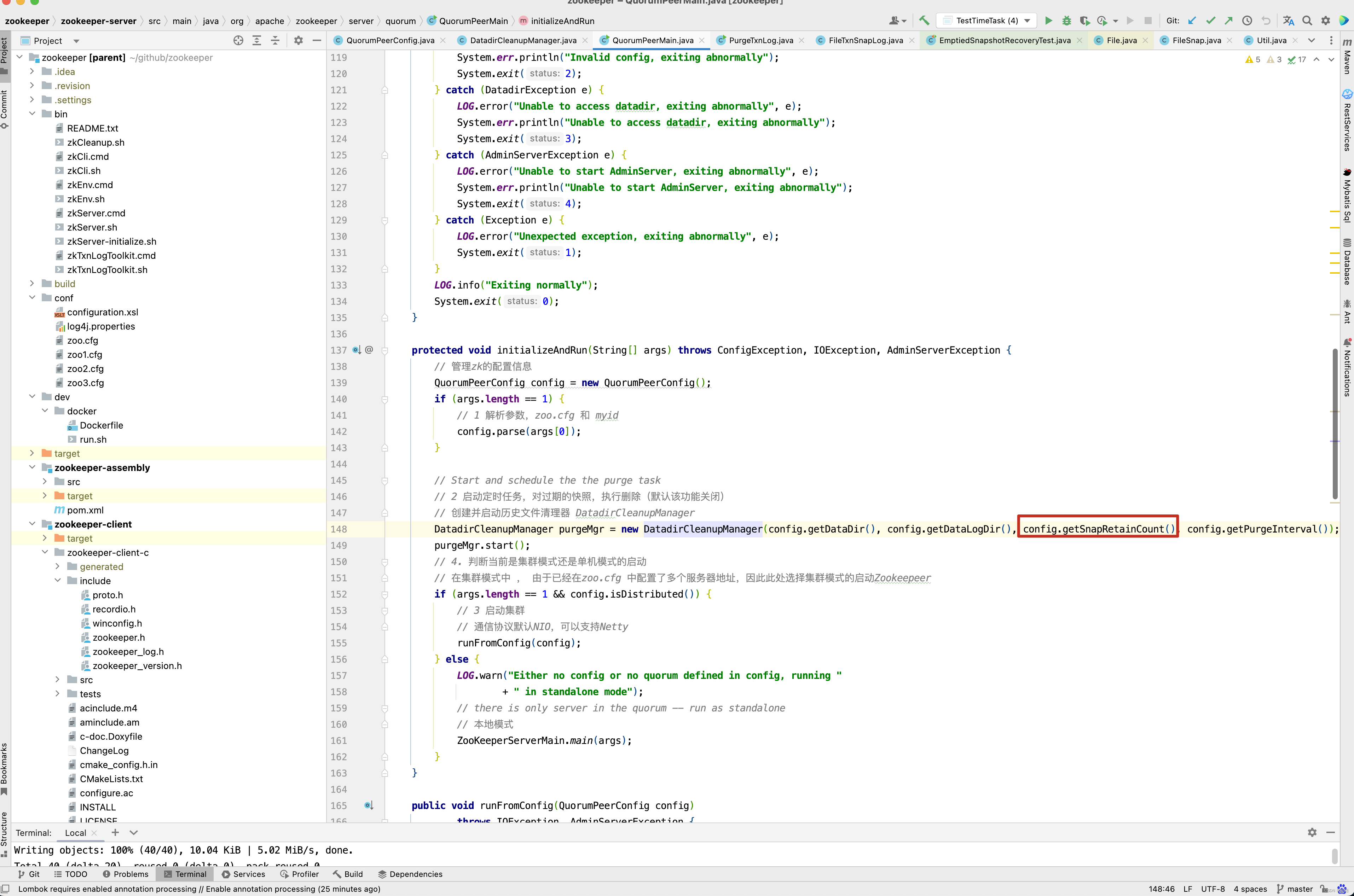This screenshot has width=1354, height=896.
Task: Open Terminal panel settings gear
Action: pyautogui.click(x=1312, y=833)
